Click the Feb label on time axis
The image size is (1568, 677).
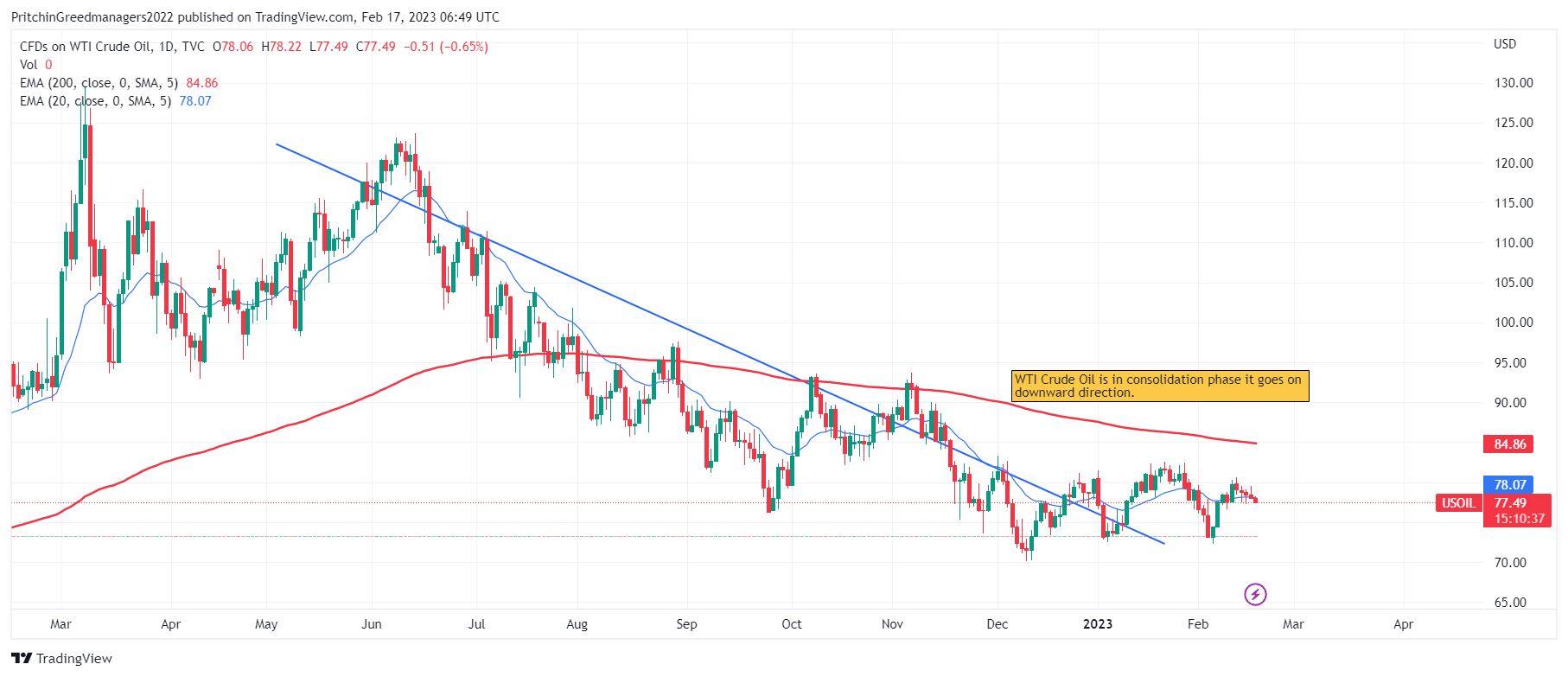1198,624
